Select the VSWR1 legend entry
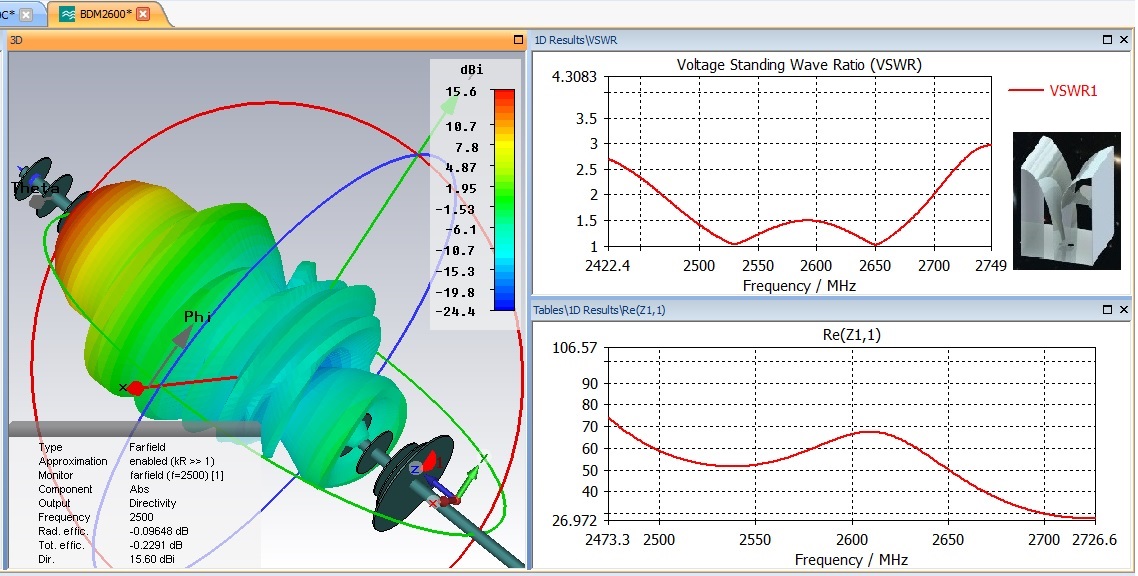 tap(1053, 91)
